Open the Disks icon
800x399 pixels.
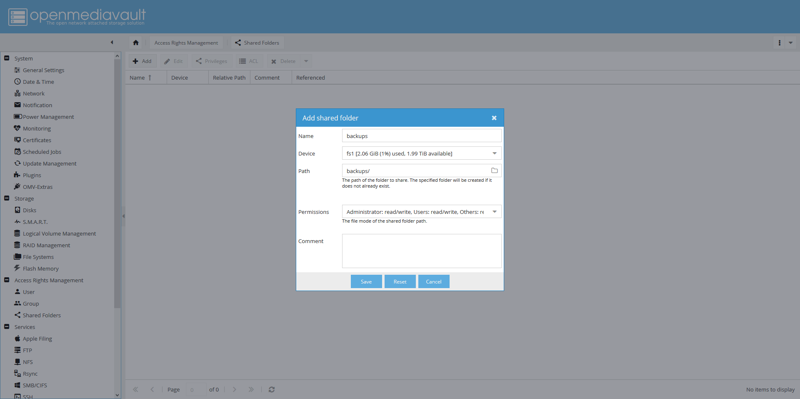pos(17,210)
